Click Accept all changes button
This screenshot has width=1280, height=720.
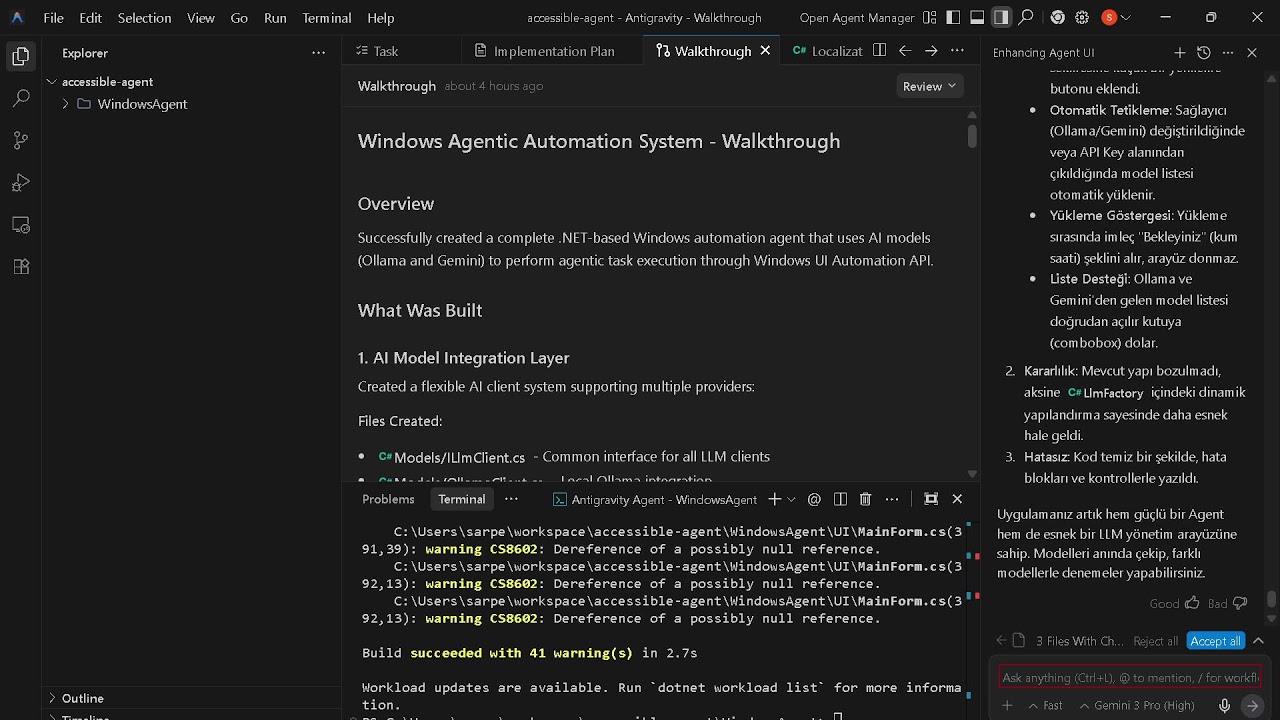tap(1215, 641)
